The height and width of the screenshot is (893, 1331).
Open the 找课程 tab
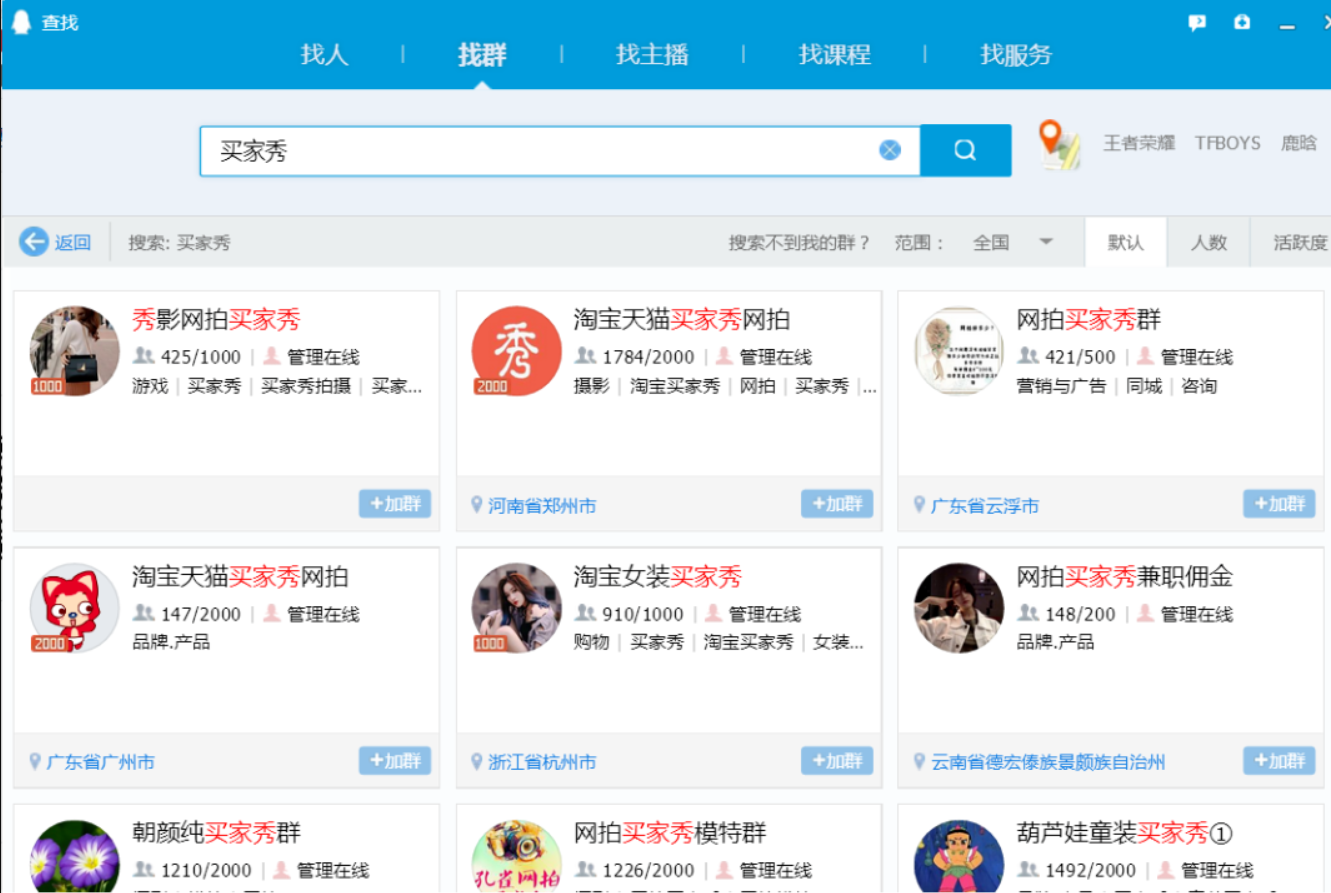pyautogui.click(x=835, y=54)
